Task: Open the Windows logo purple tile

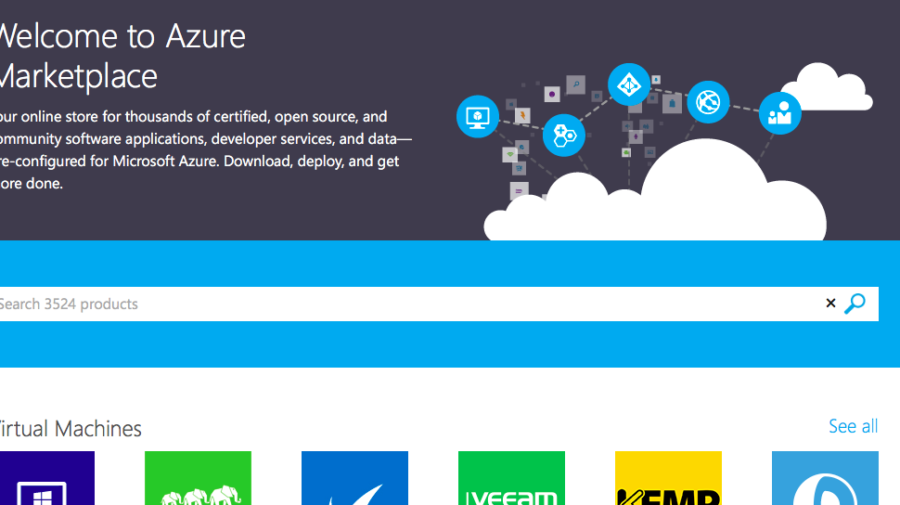Action: click(x=47, y=478)
